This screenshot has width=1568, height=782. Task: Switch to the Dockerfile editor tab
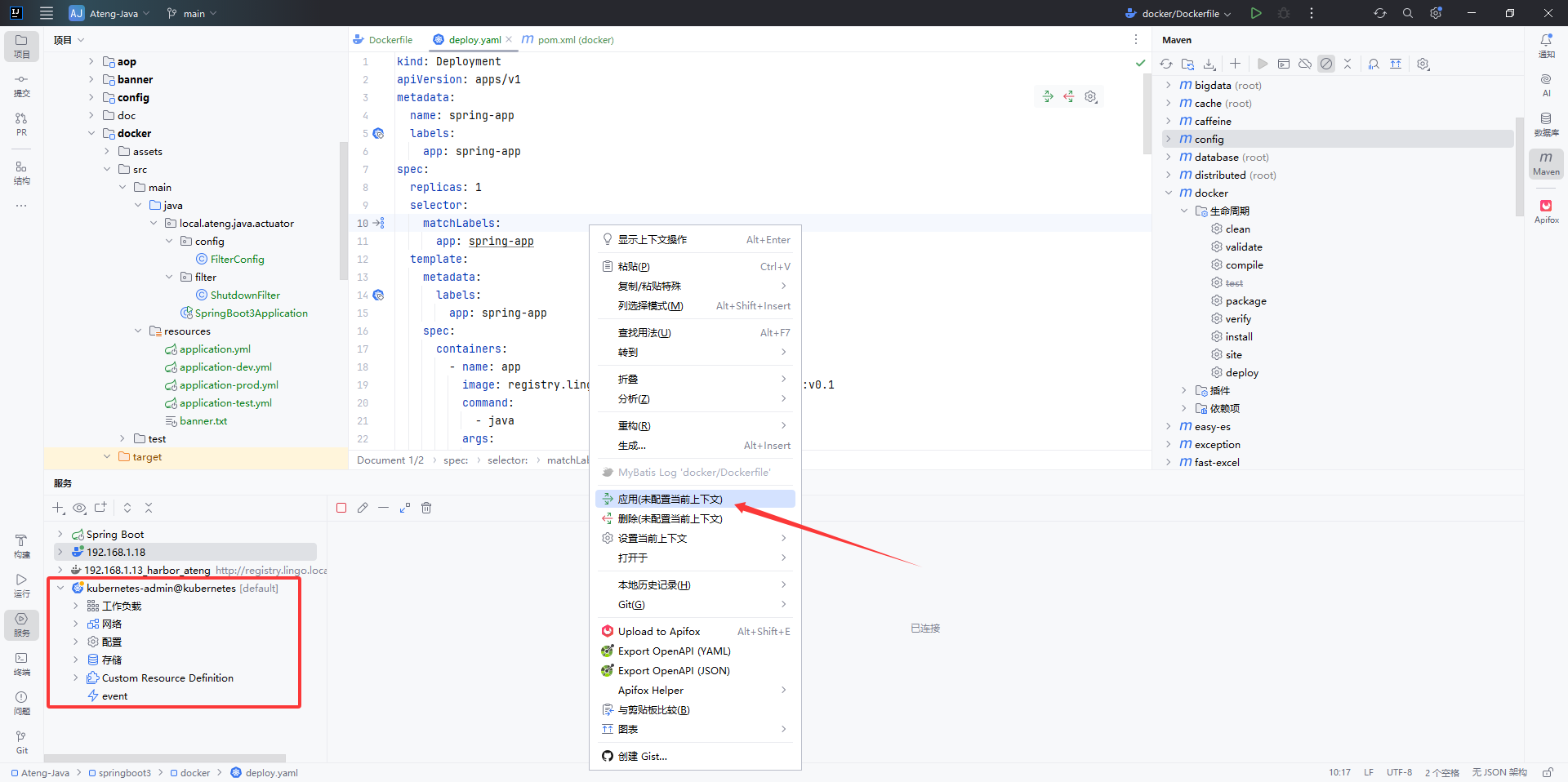[x=390, y=39]
